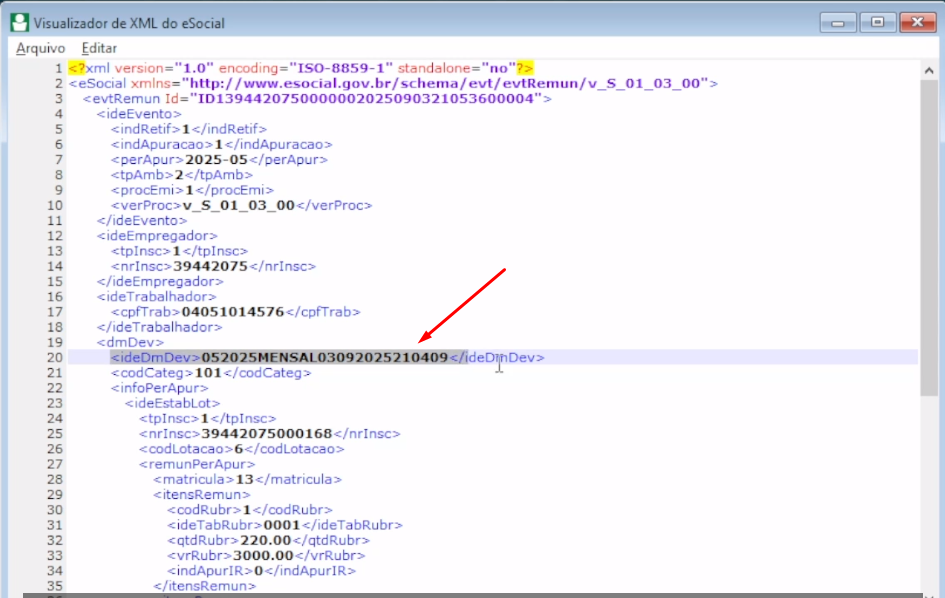Click the indApuracao line
Viewport: 945px width, 598px height.
tap(221, 145)
